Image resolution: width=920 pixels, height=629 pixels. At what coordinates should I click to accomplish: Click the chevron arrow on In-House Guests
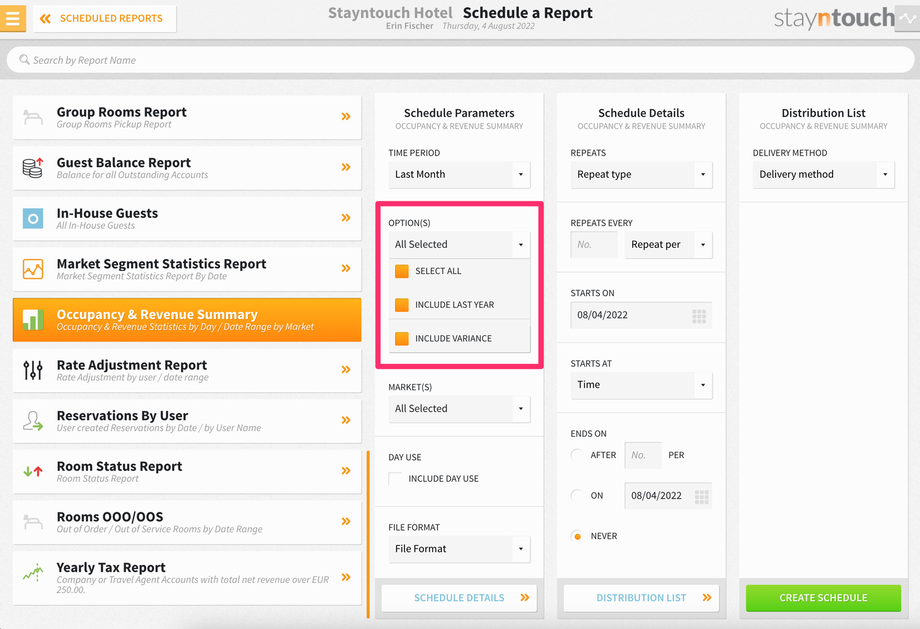tap(346, 218)
